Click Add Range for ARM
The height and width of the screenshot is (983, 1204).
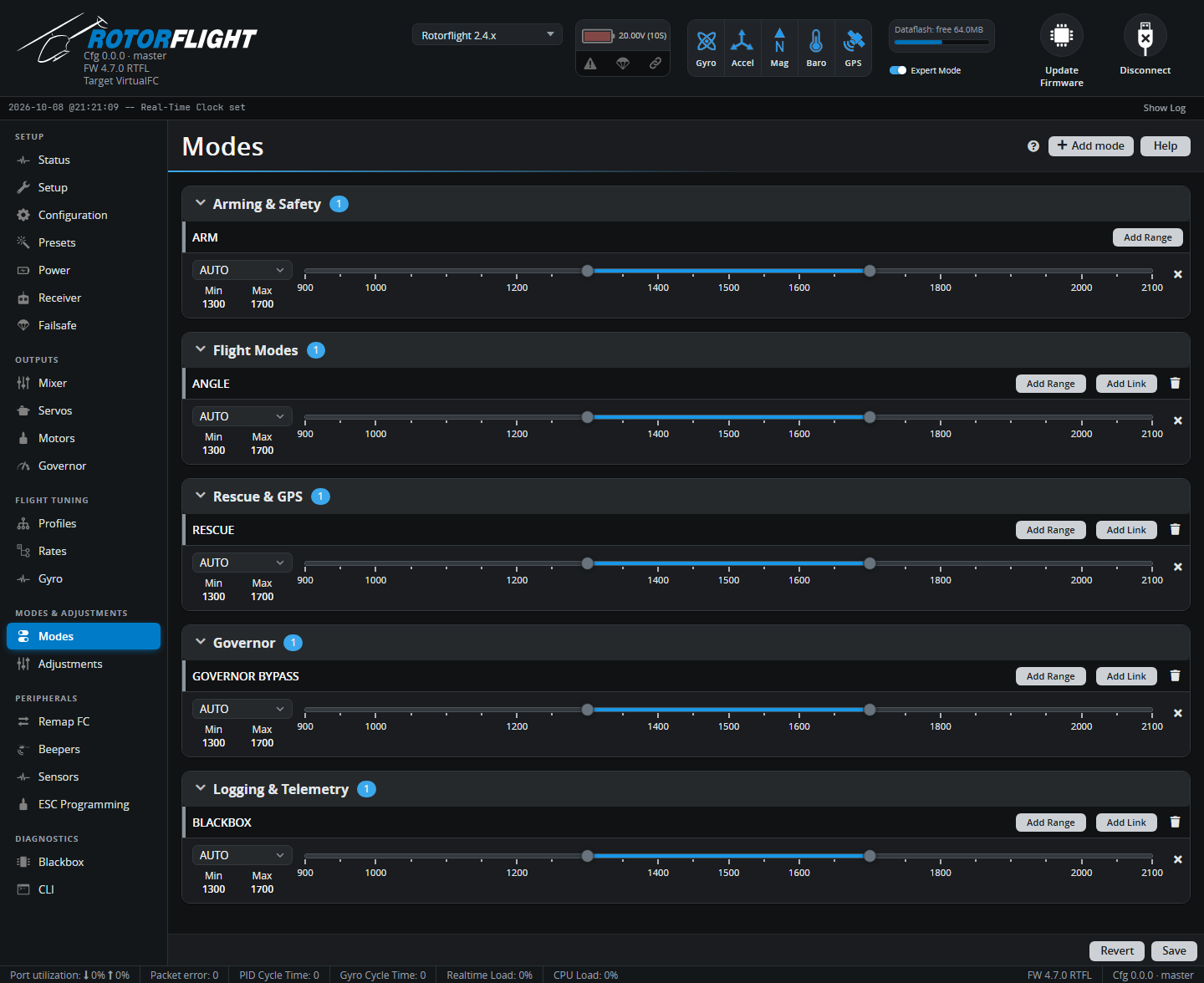click(x=1148, y=237)
